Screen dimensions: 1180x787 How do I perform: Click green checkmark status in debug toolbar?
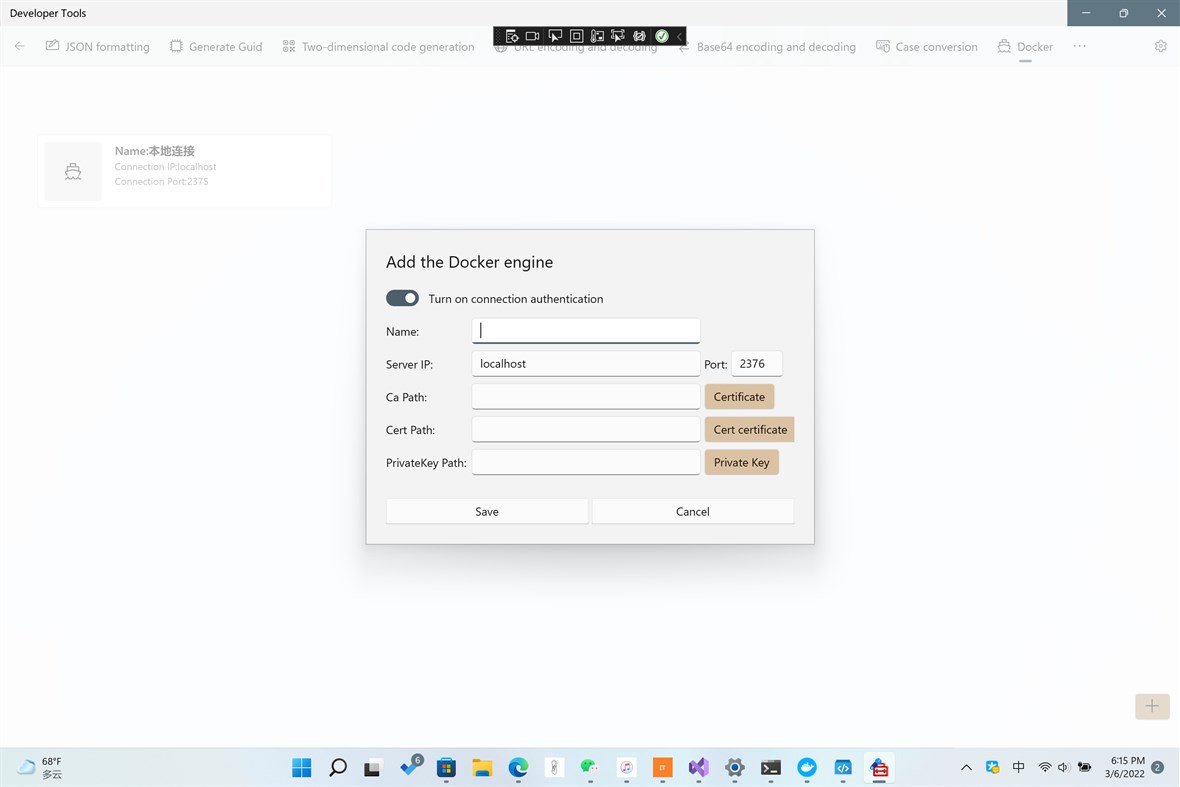pyautogui.click(x=661, y=35)
